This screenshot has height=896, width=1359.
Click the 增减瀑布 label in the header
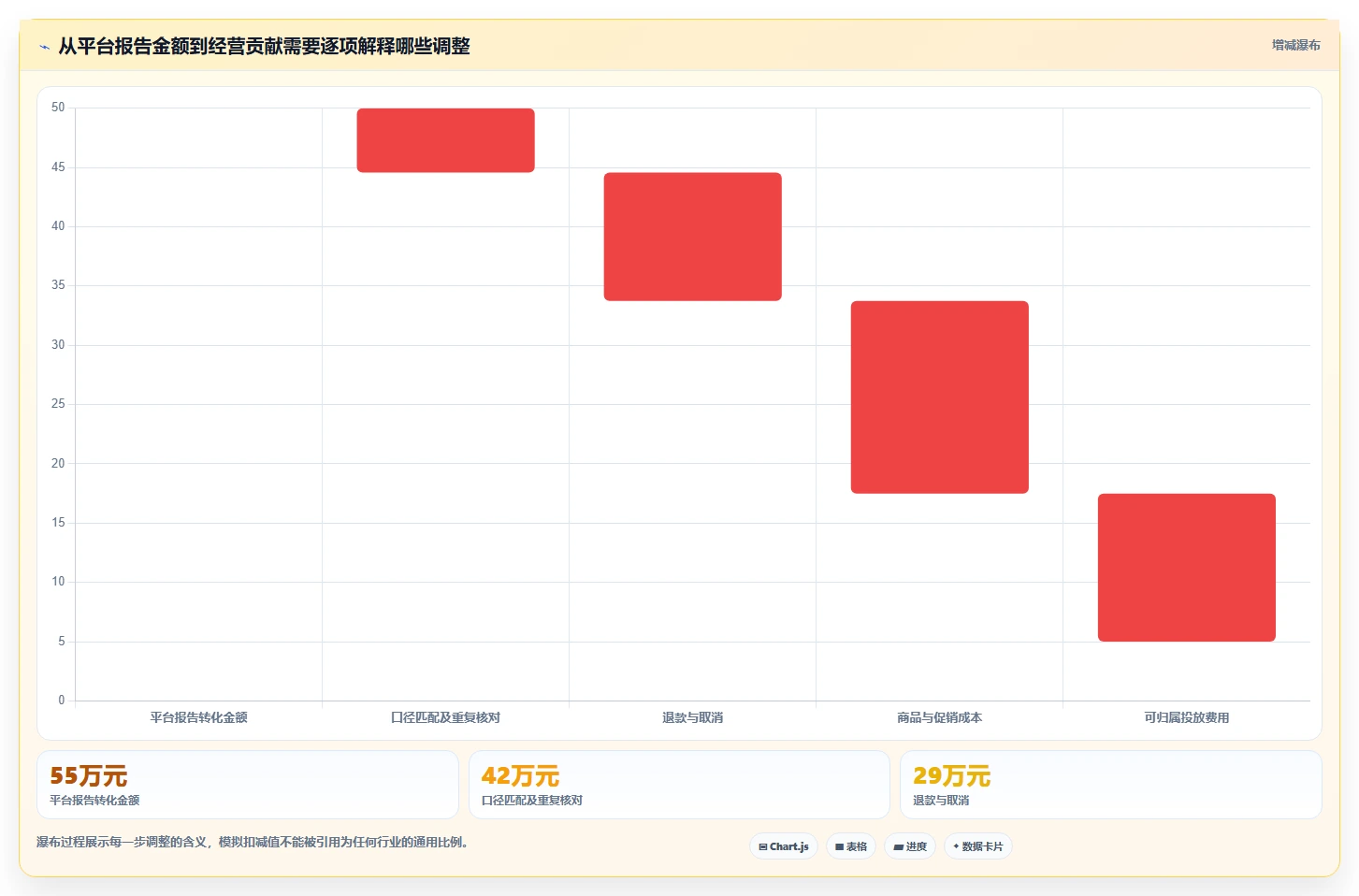[1295, 45]
